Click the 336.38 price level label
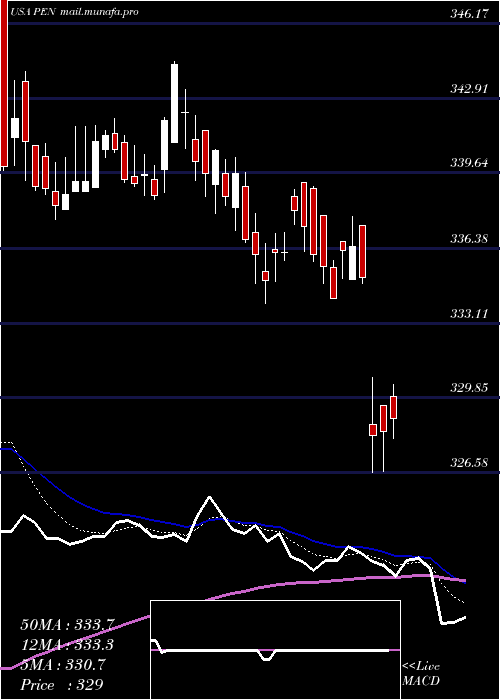 468,239
